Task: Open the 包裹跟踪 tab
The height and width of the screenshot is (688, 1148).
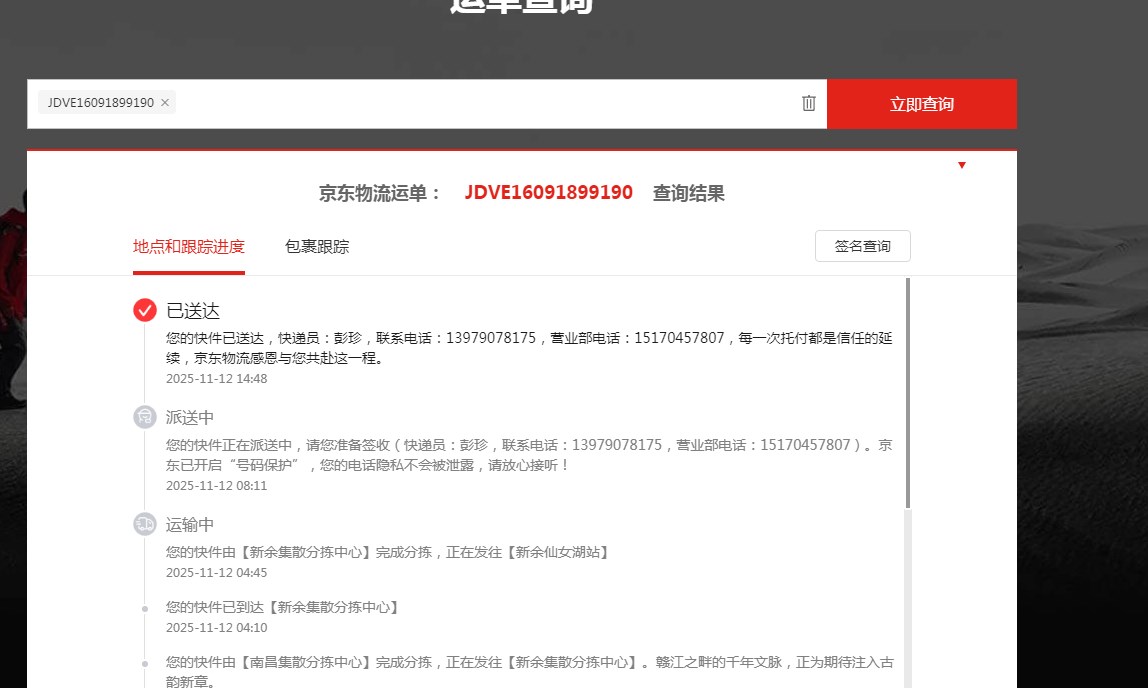Action: (317, 247)
